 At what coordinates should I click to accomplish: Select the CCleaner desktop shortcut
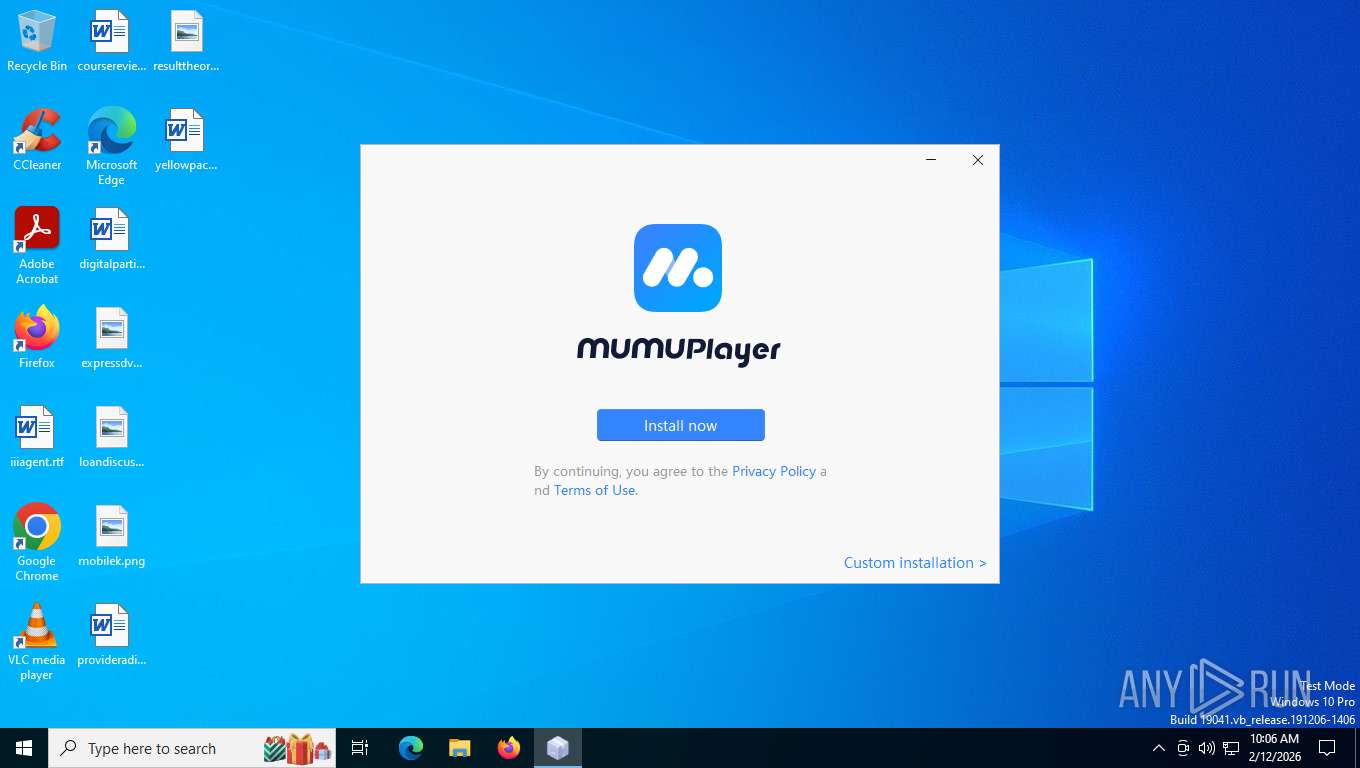[37, 140]
